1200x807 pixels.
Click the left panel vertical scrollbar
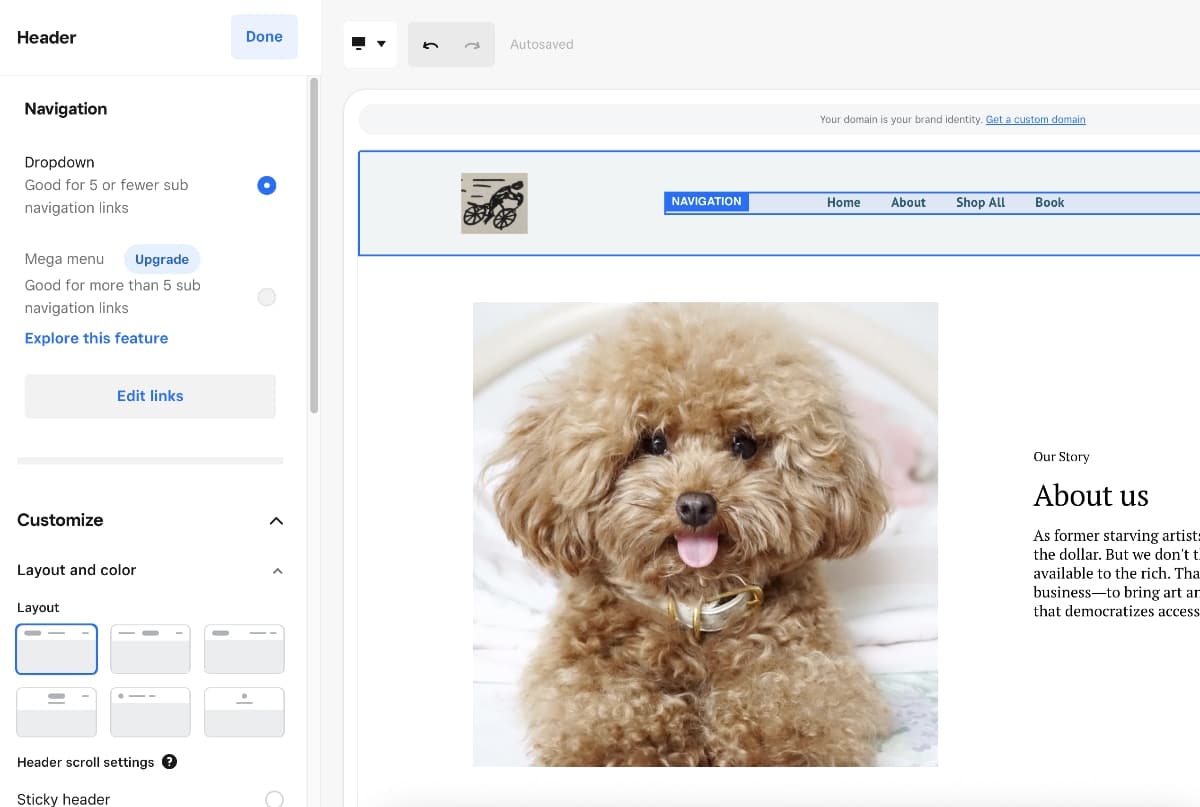(314, 245)
